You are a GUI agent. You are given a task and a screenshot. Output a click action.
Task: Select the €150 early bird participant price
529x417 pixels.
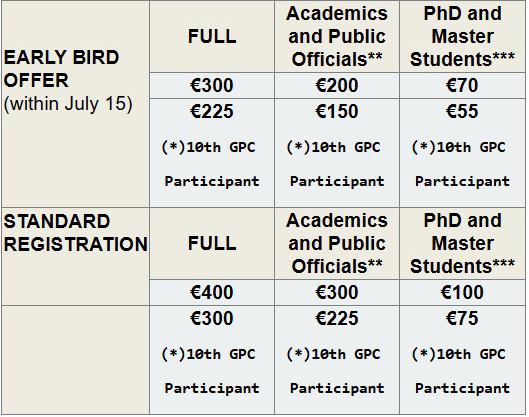tap(337, 111)
